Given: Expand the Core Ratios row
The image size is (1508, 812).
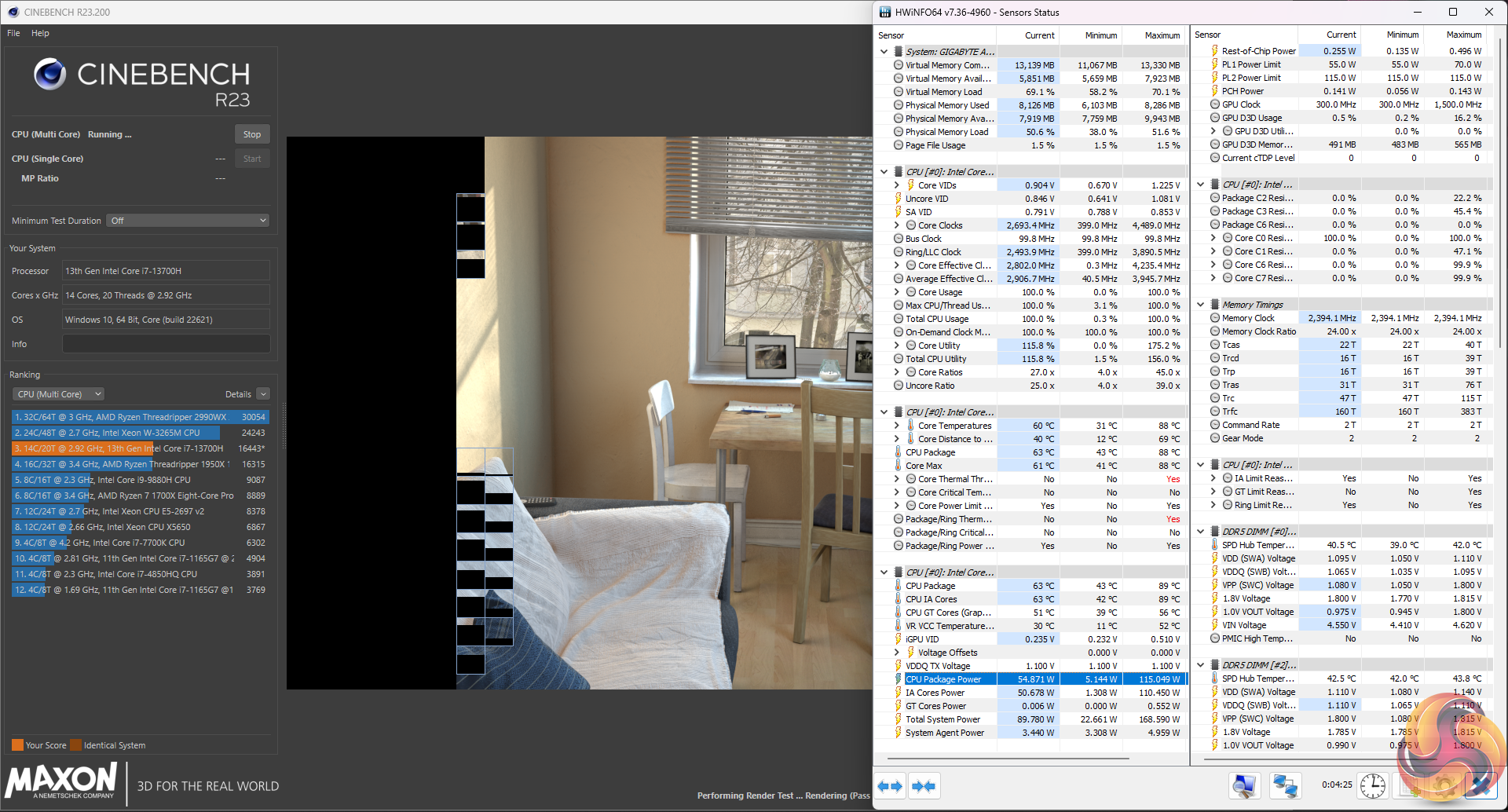Looking at the screenshot, I should coord(896,372).
